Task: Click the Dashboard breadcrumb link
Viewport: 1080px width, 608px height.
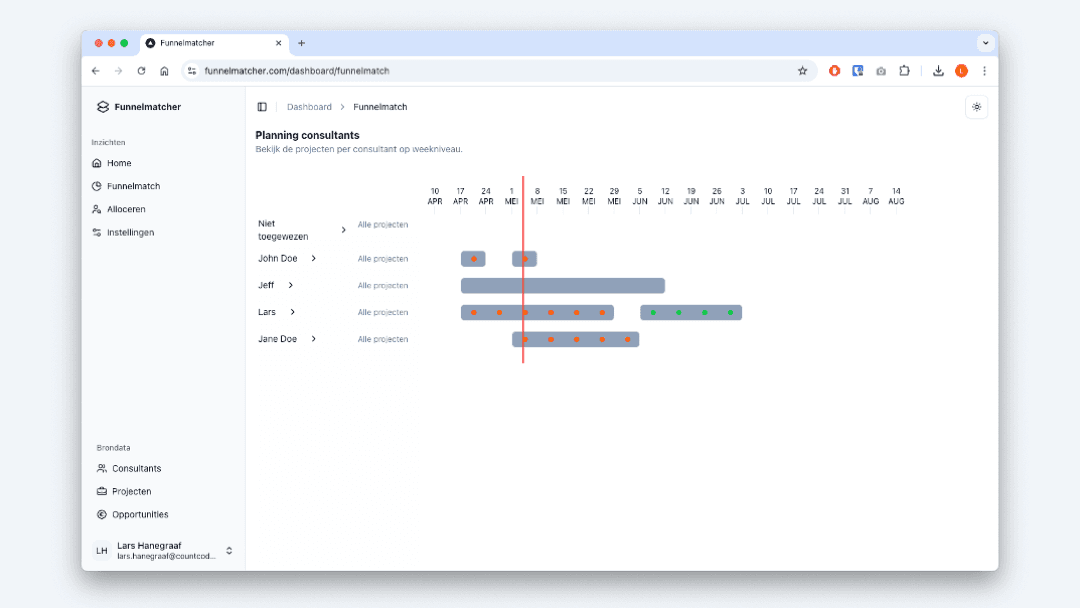Action: coord(309,107)
